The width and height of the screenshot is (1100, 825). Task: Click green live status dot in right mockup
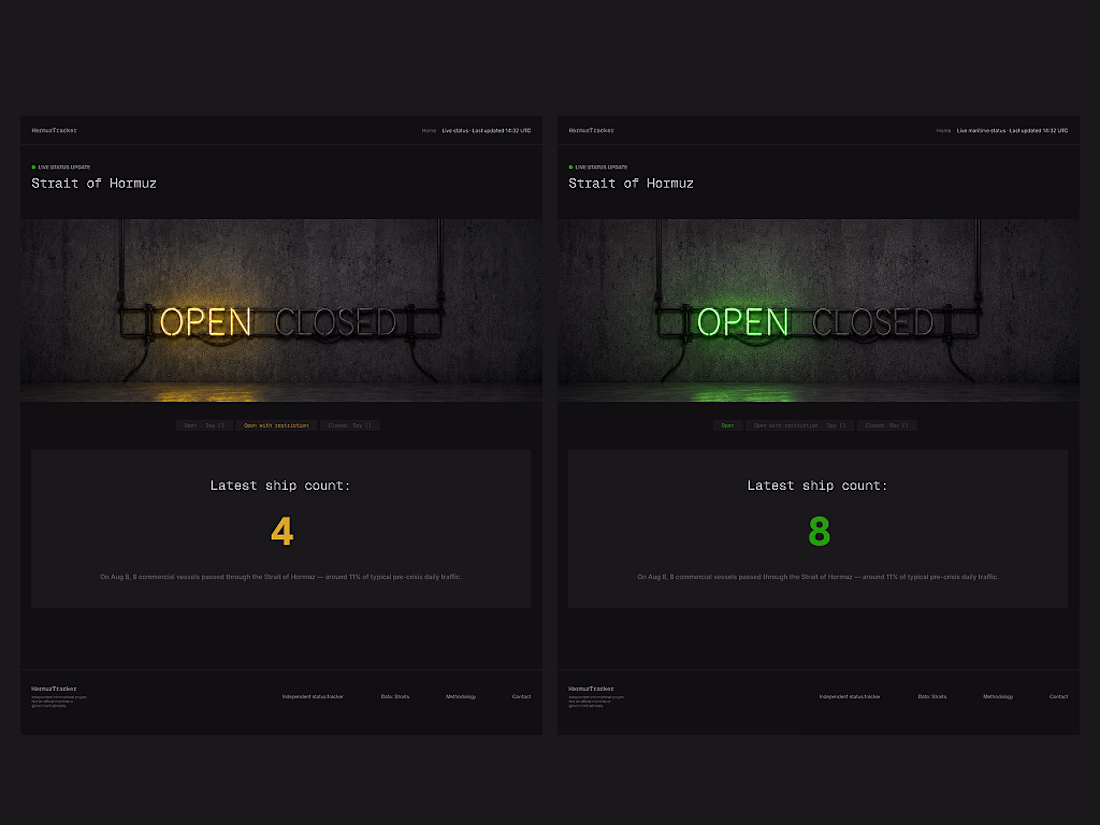click(571, 167)
